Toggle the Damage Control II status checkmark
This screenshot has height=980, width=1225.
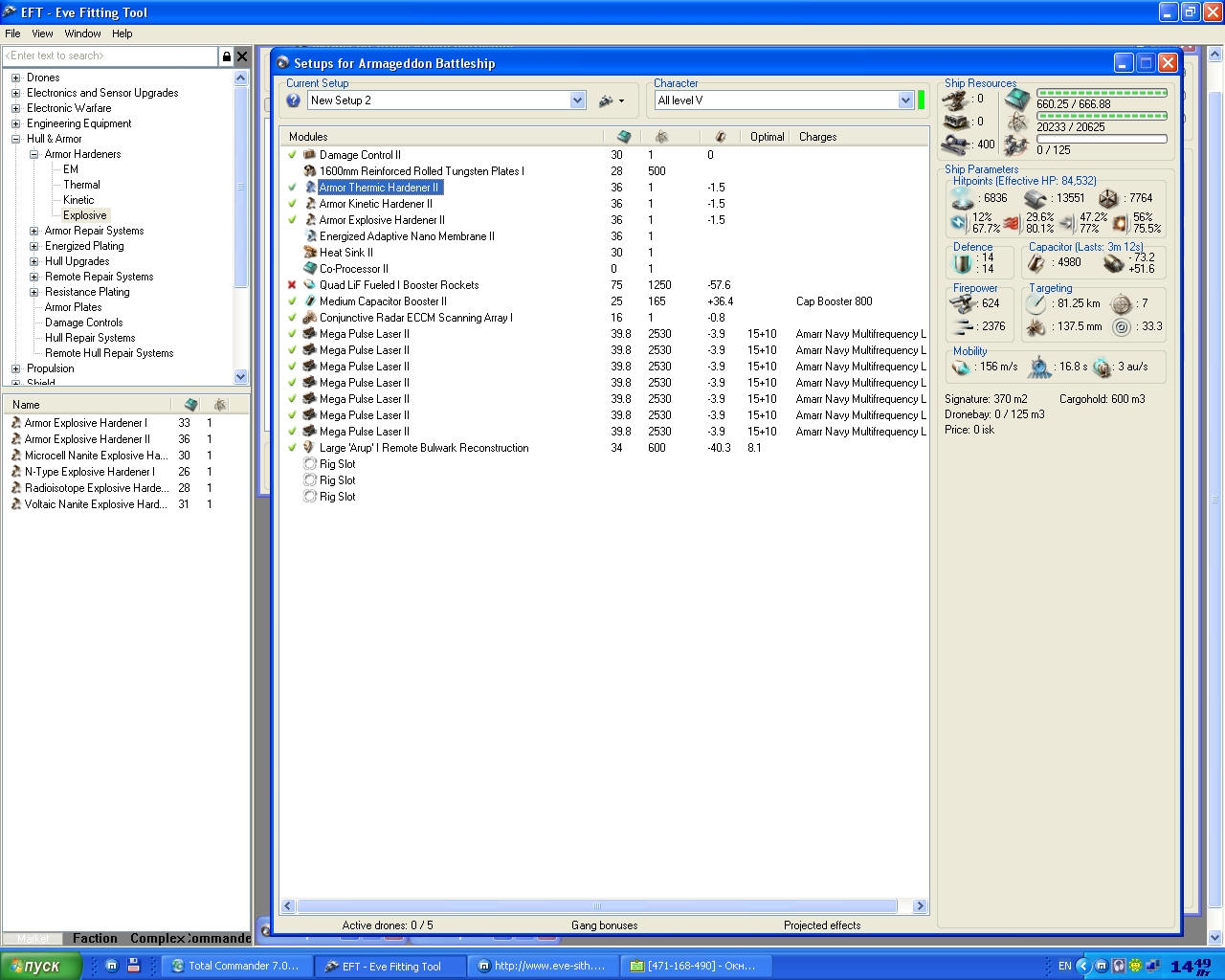tap(292, 154)
